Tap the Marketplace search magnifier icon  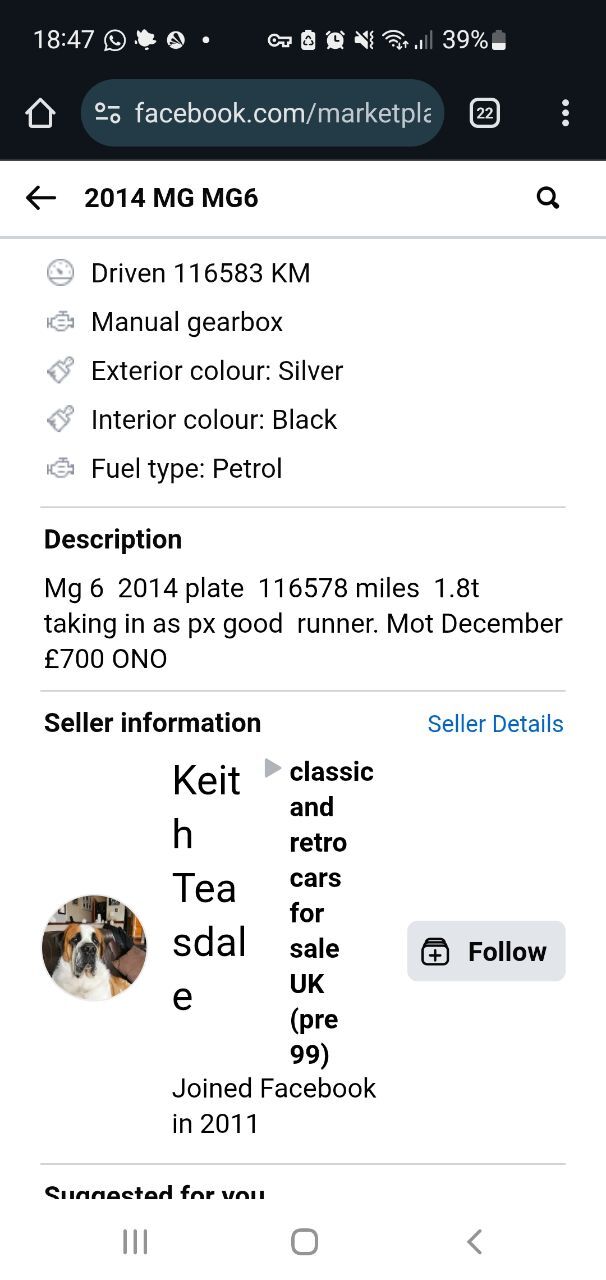pyautogui.click(x=548, y=198)
